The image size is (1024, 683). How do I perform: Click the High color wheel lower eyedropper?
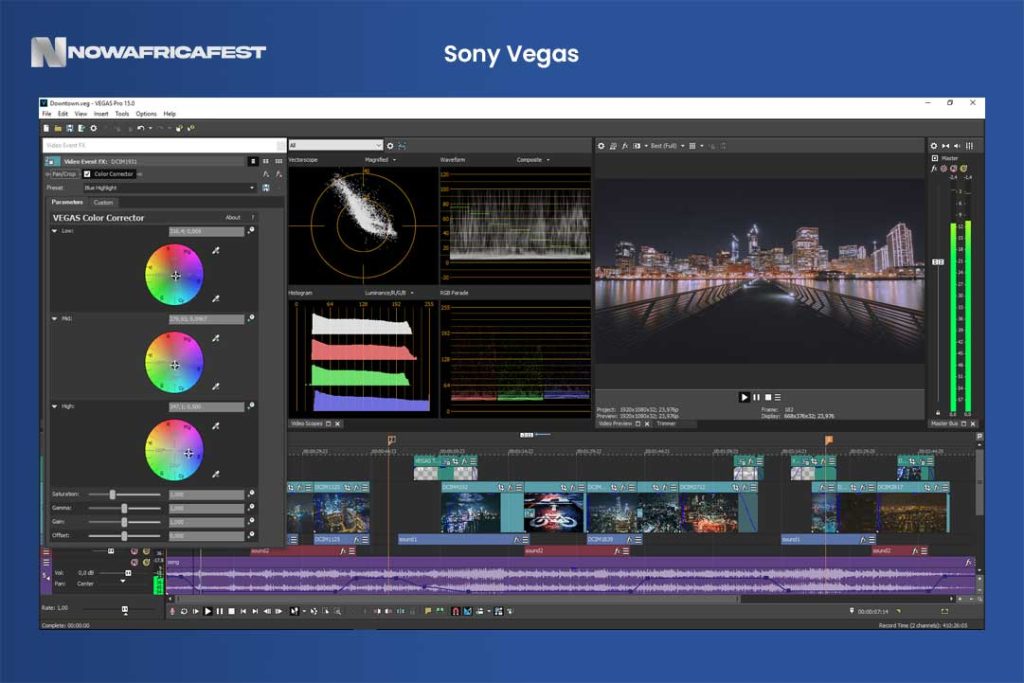coord(216,474)
